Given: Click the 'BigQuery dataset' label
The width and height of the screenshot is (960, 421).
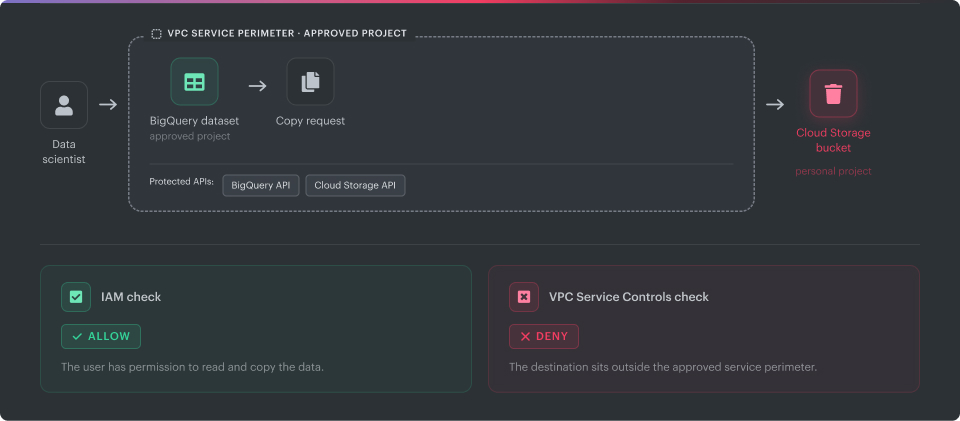Looking at the screenshot, I should (x=194, y=121).
